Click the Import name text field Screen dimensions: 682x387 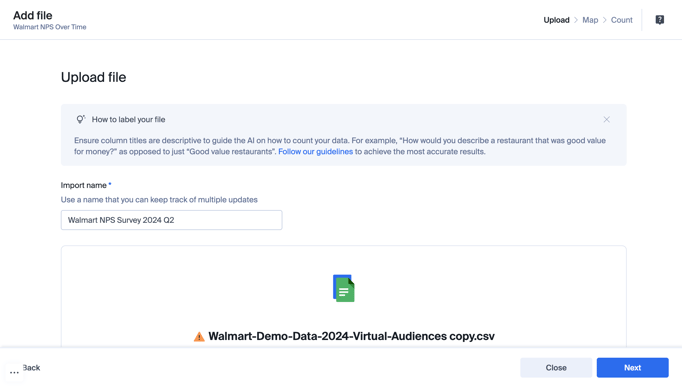(171, 220)
